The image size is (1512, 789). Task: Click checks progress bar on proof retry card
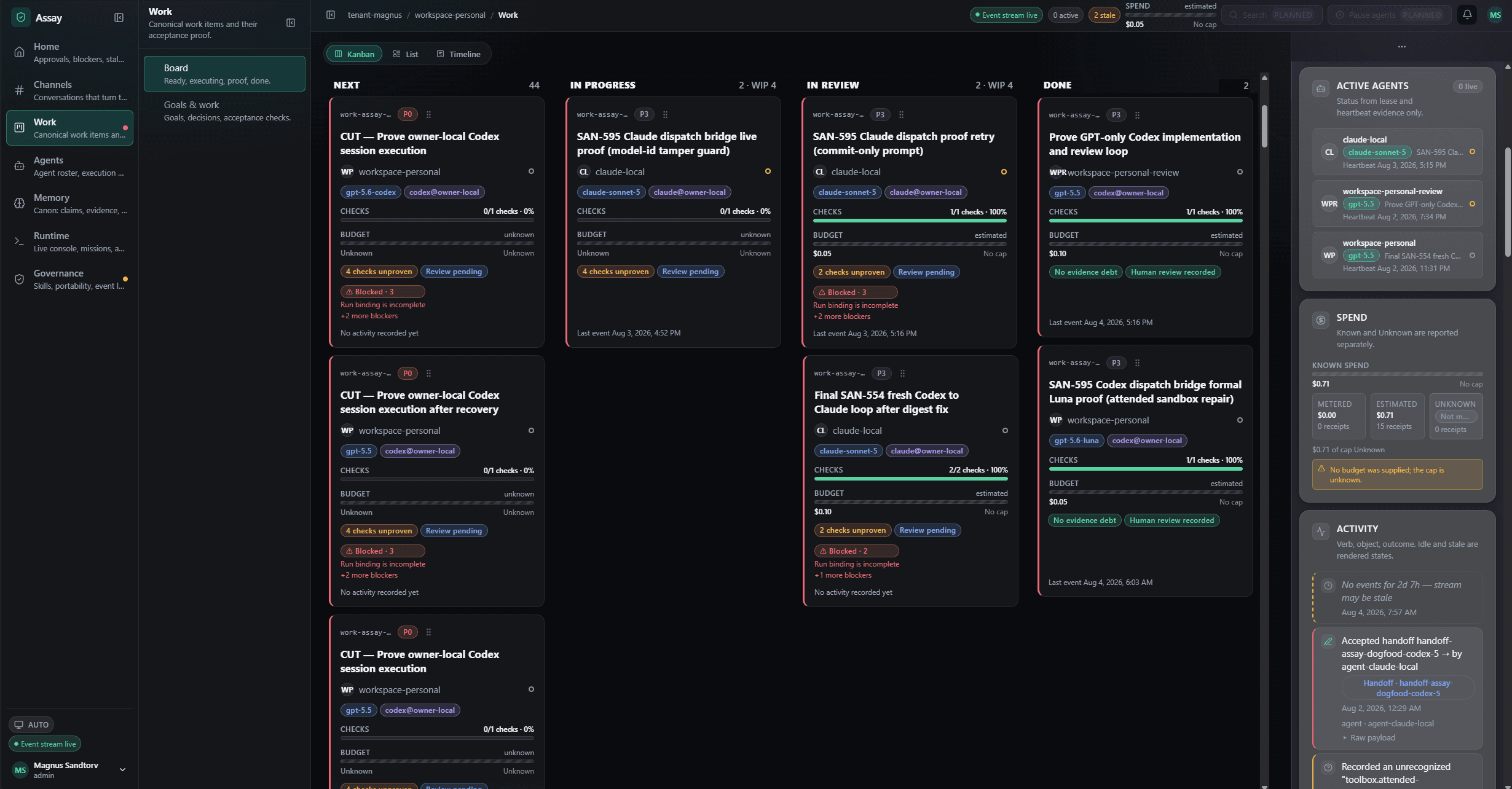pyautogui.click(x=910, y=221)
